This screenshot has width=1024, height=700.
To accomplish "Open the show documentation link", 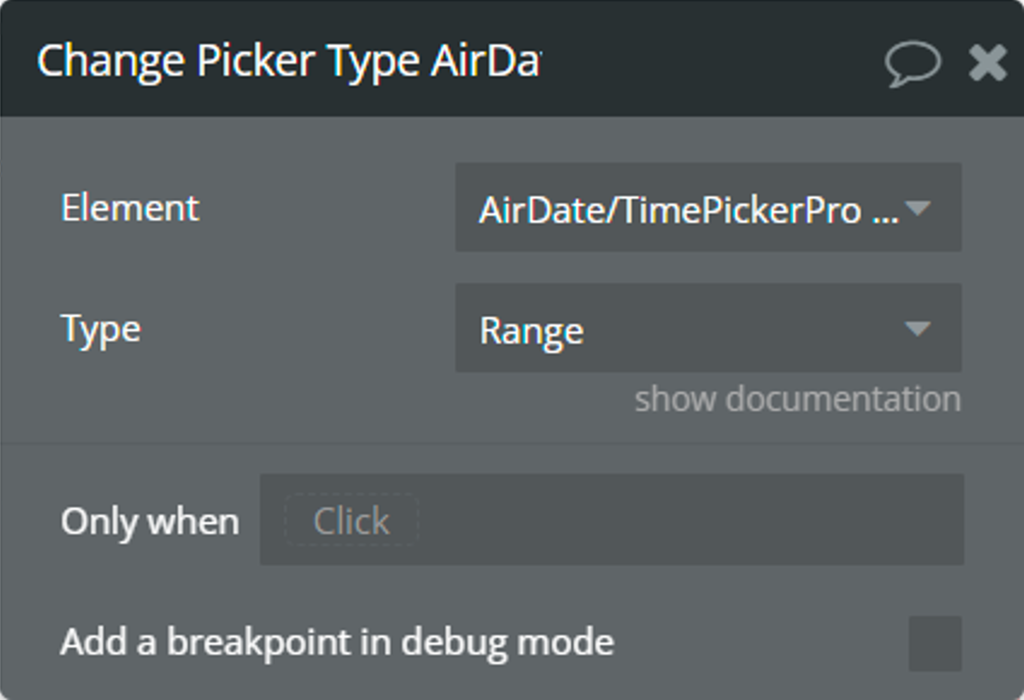I will click(797, 399).
